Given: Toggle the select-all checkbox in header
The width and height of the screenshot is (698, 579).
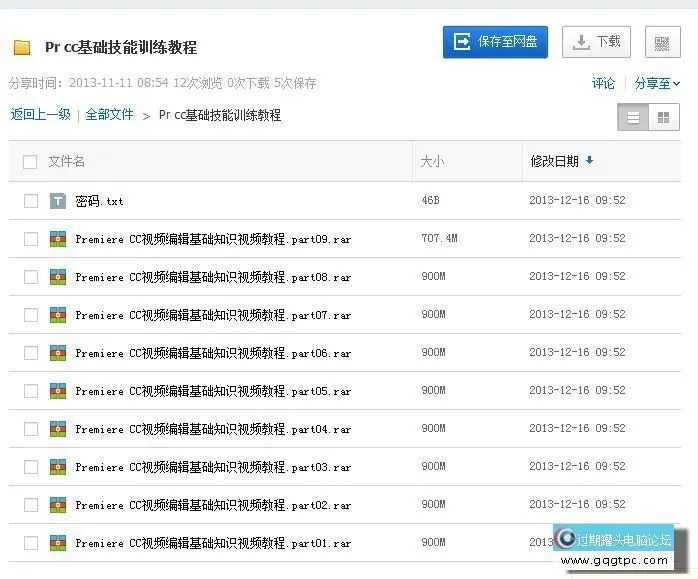Looking at the screenshot, I should click(30, 162).
